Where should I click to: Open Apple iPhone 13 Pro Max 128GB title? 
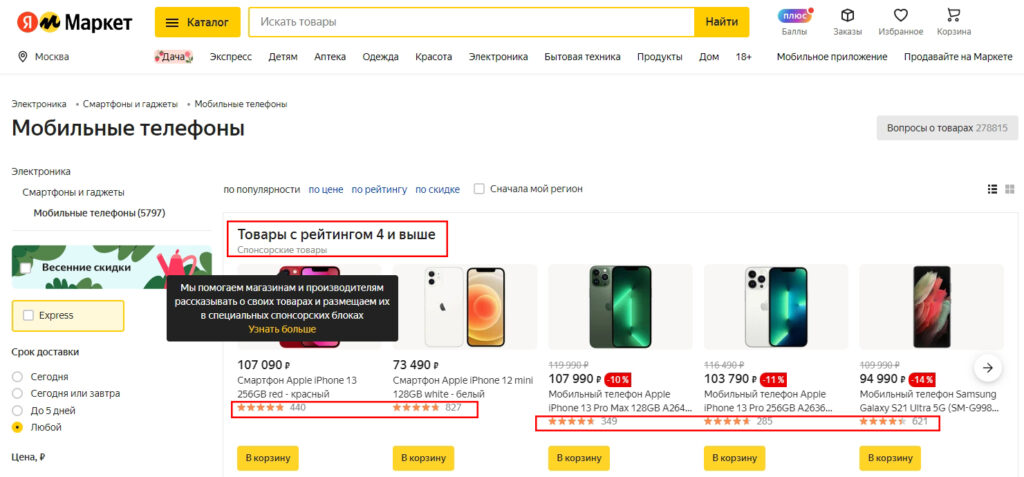click(x=620, y=401)
